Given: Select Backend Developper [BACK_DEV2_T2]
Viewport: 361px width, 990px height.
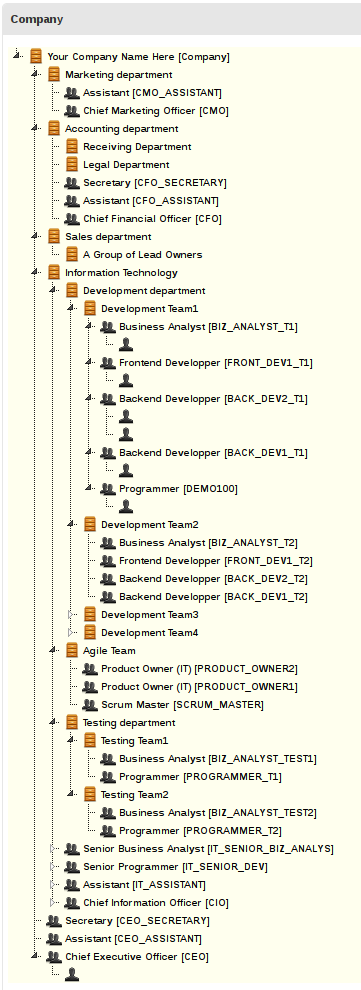Looking at the screenshot, I should coord(213,578).
